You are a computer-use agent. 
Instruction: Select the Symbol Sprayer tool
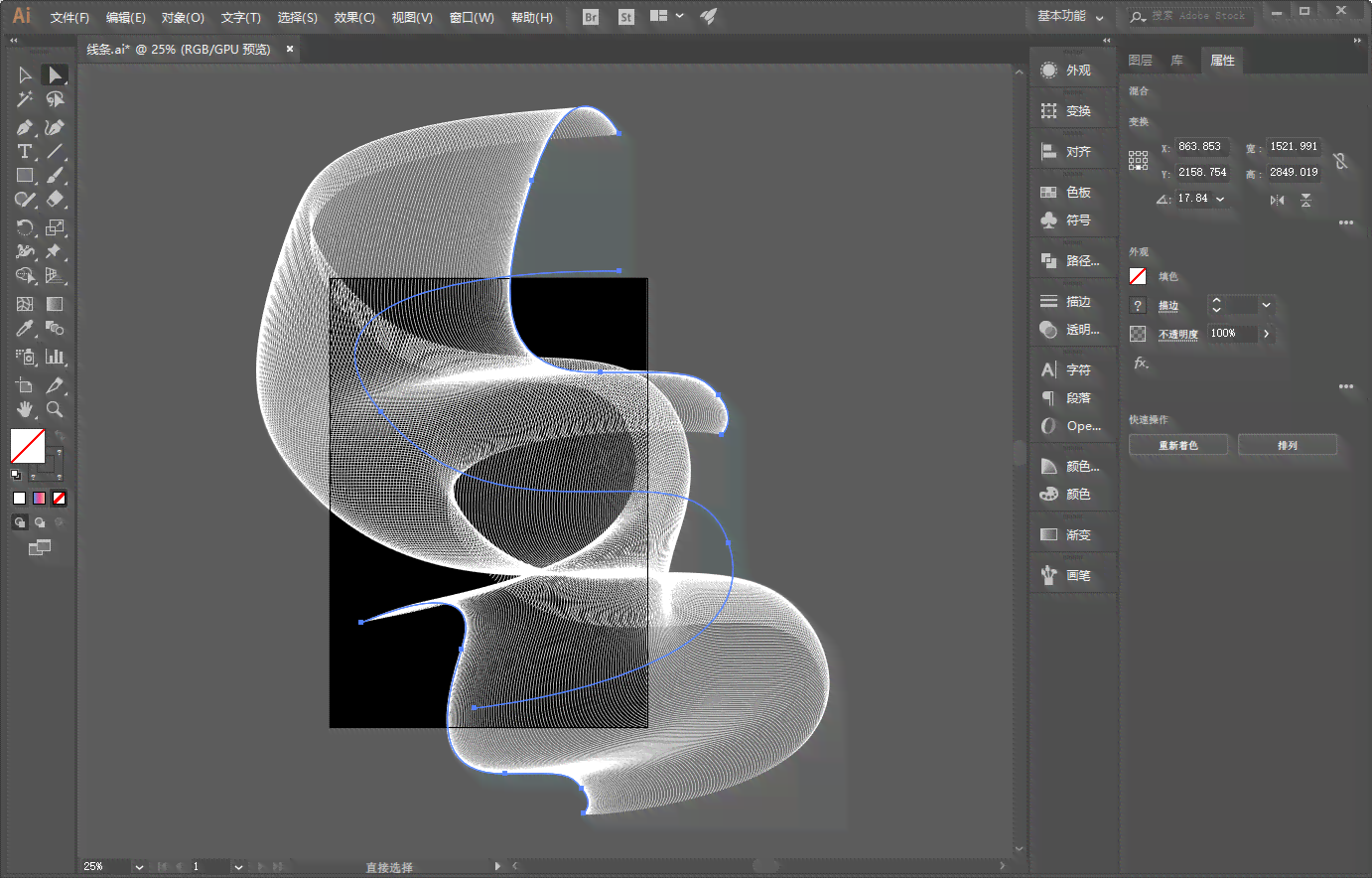click(25, 356)
